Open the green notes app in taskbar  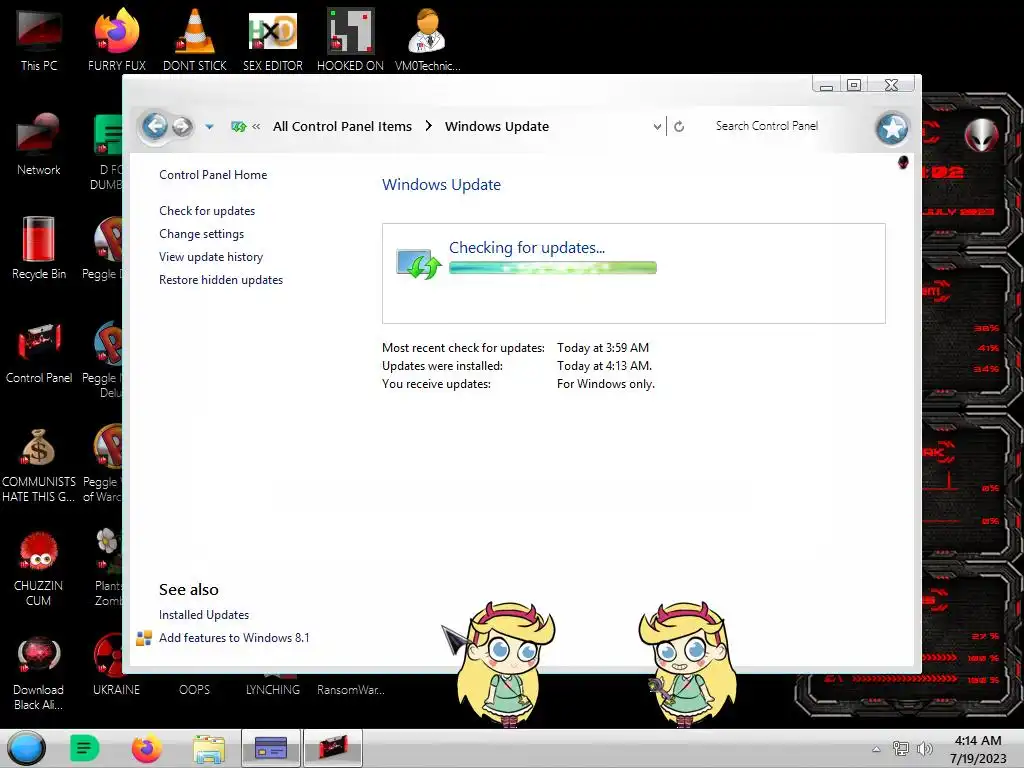(84, 748)
